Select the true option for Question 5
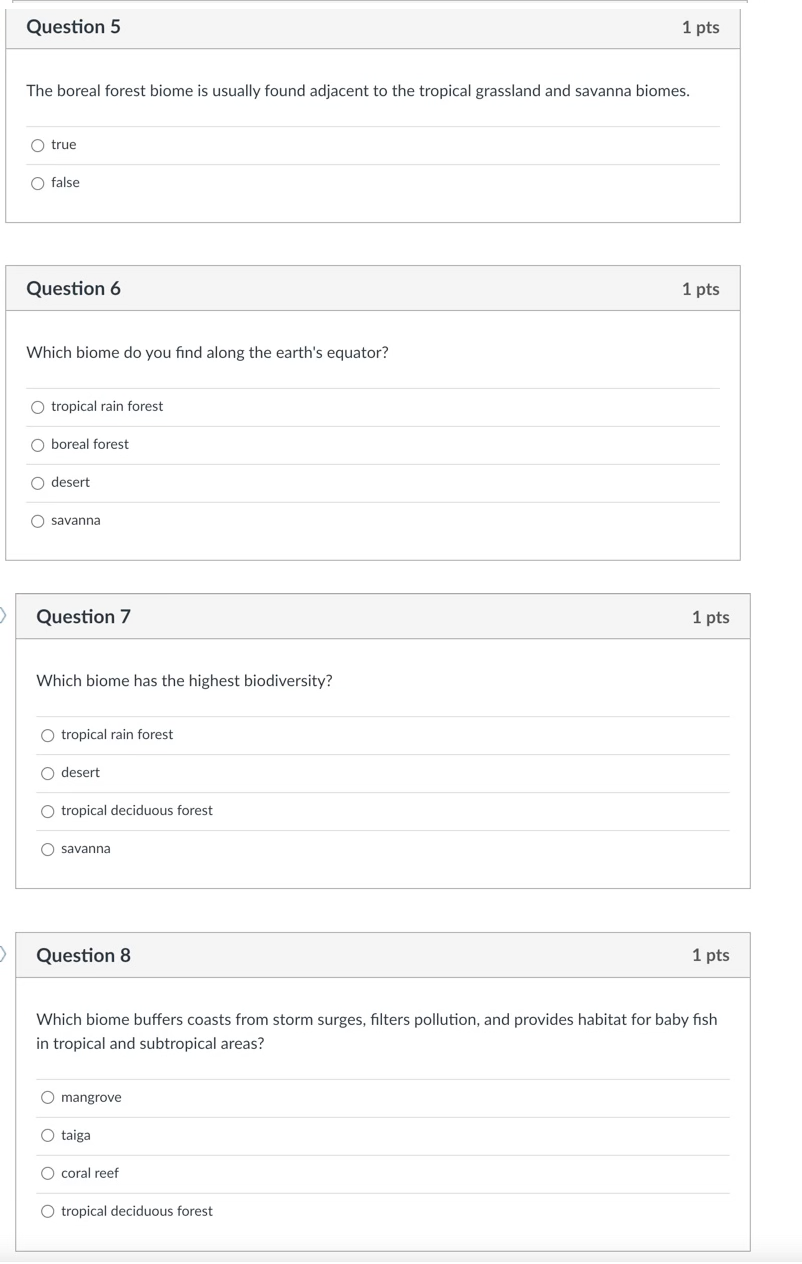The image size is (802, 1264). coord(37,145)
